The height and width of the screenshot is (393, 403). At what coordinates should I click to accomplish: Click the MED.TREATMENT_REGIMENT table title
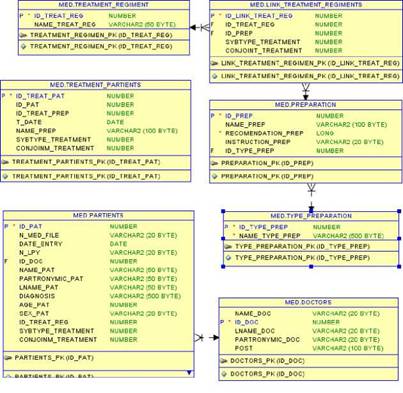[x=104, y=5]
